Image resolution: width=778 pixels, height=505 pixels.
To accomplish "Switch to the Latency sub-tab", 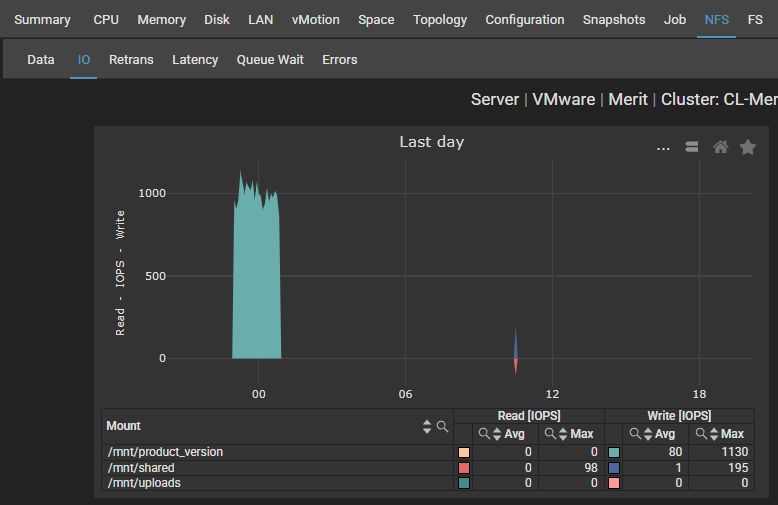I will 195,60.
